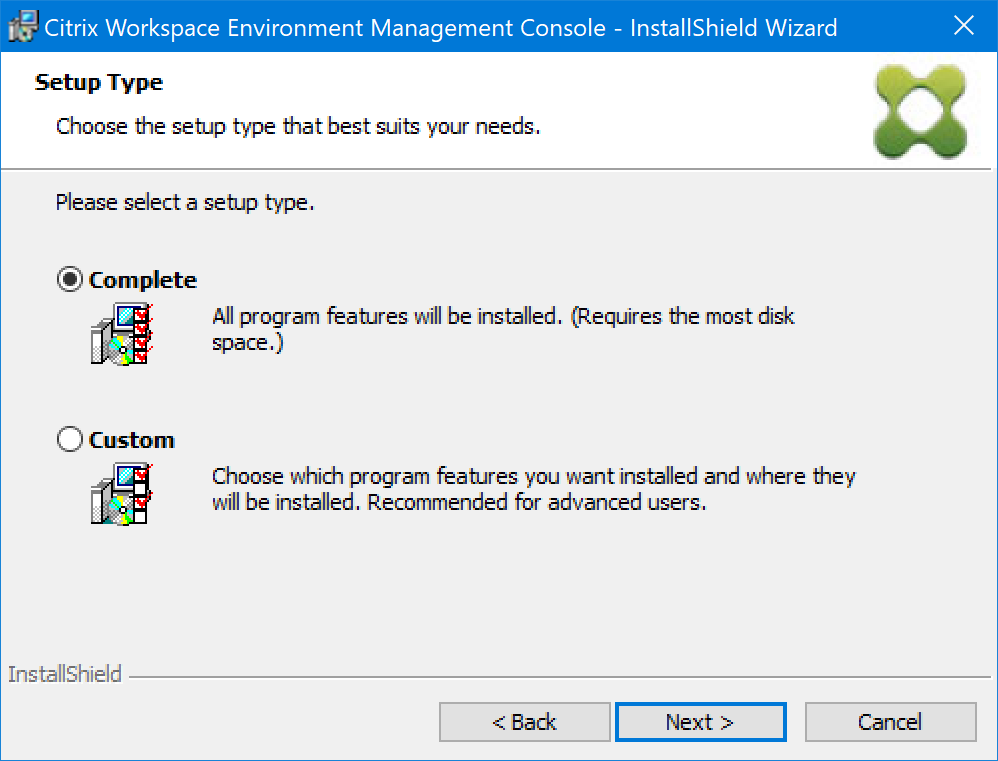Click the Complete setup type icon
The width and height of the screenshot is (998, 761).
tap(121, 334)
